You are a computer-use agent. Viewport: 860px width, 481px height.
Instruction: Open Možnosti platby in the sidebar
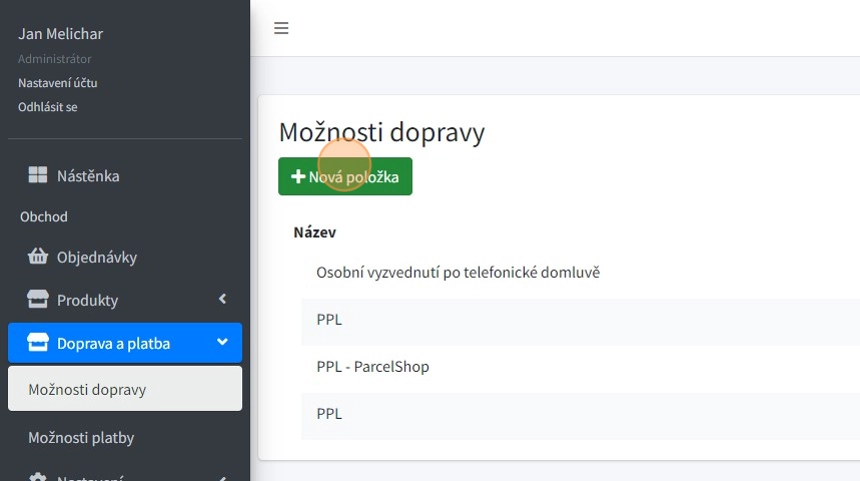(81, 437)
